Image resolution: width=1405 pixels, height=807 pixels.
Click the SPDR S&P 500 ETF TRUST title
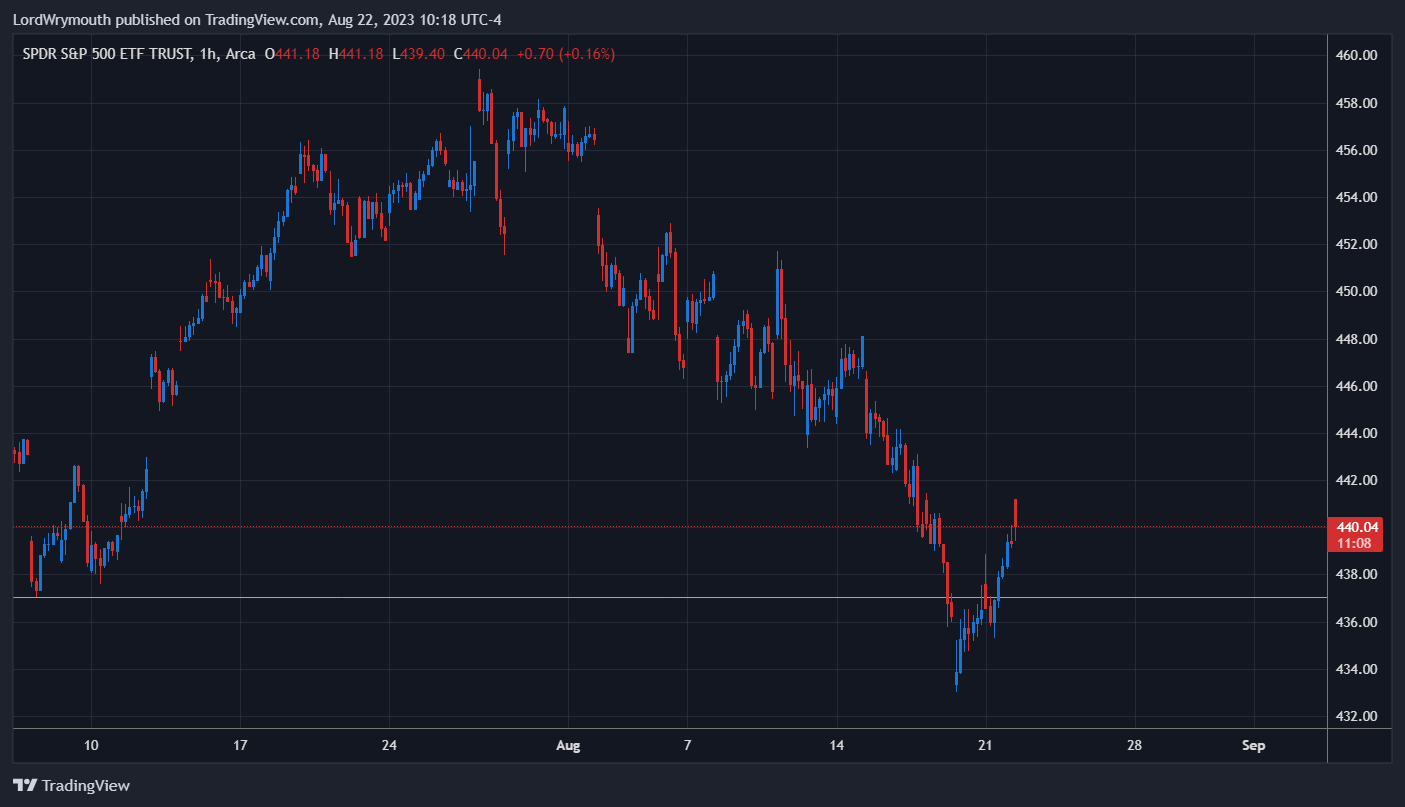tap(107, 54)
